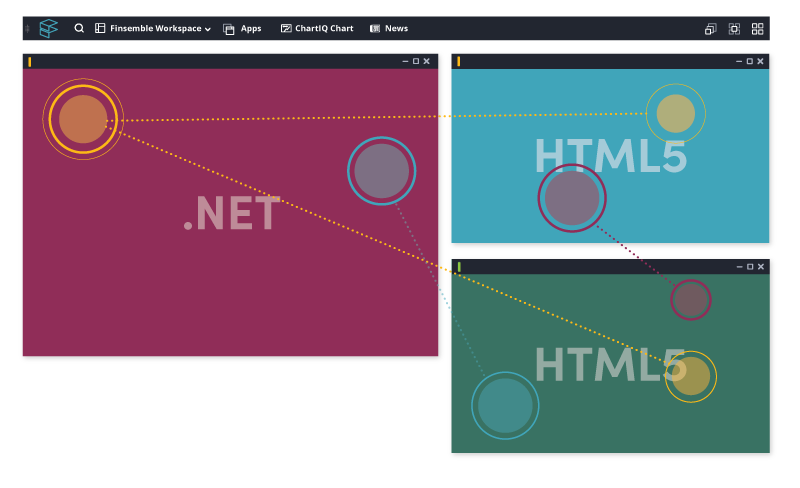Maximize the .NET window
This screenshot has width=800, height=488.
[x=416, y=61]
